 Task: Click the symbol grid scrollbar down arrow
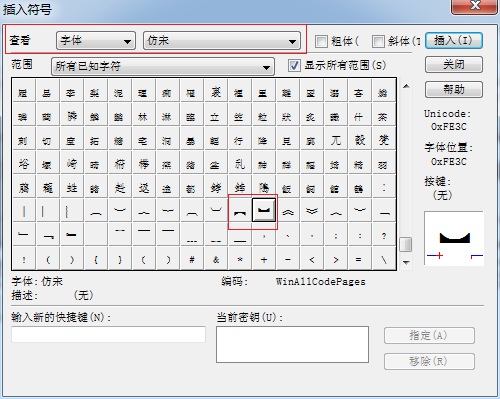coord(406,262)
